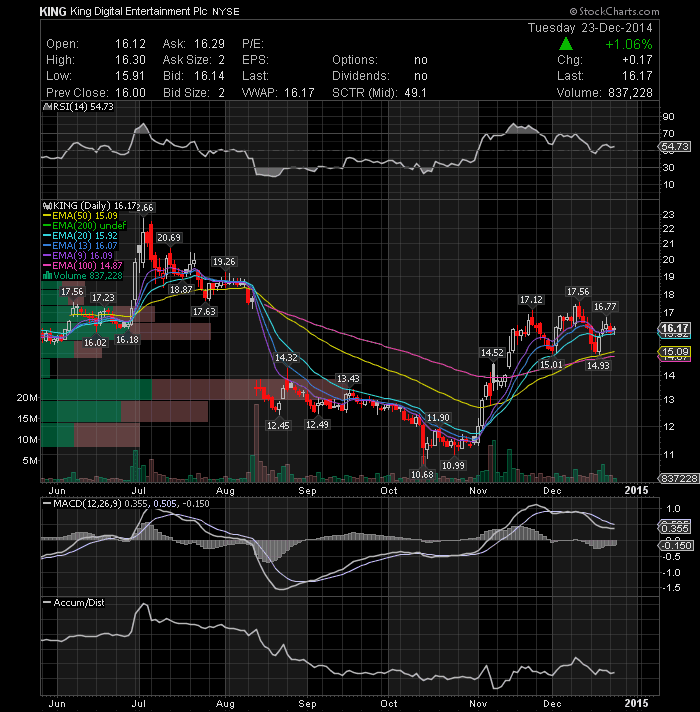Viewport: 700px width, 712px height.
Task: Click the 16.18 price low label
Action: [127, 340]
